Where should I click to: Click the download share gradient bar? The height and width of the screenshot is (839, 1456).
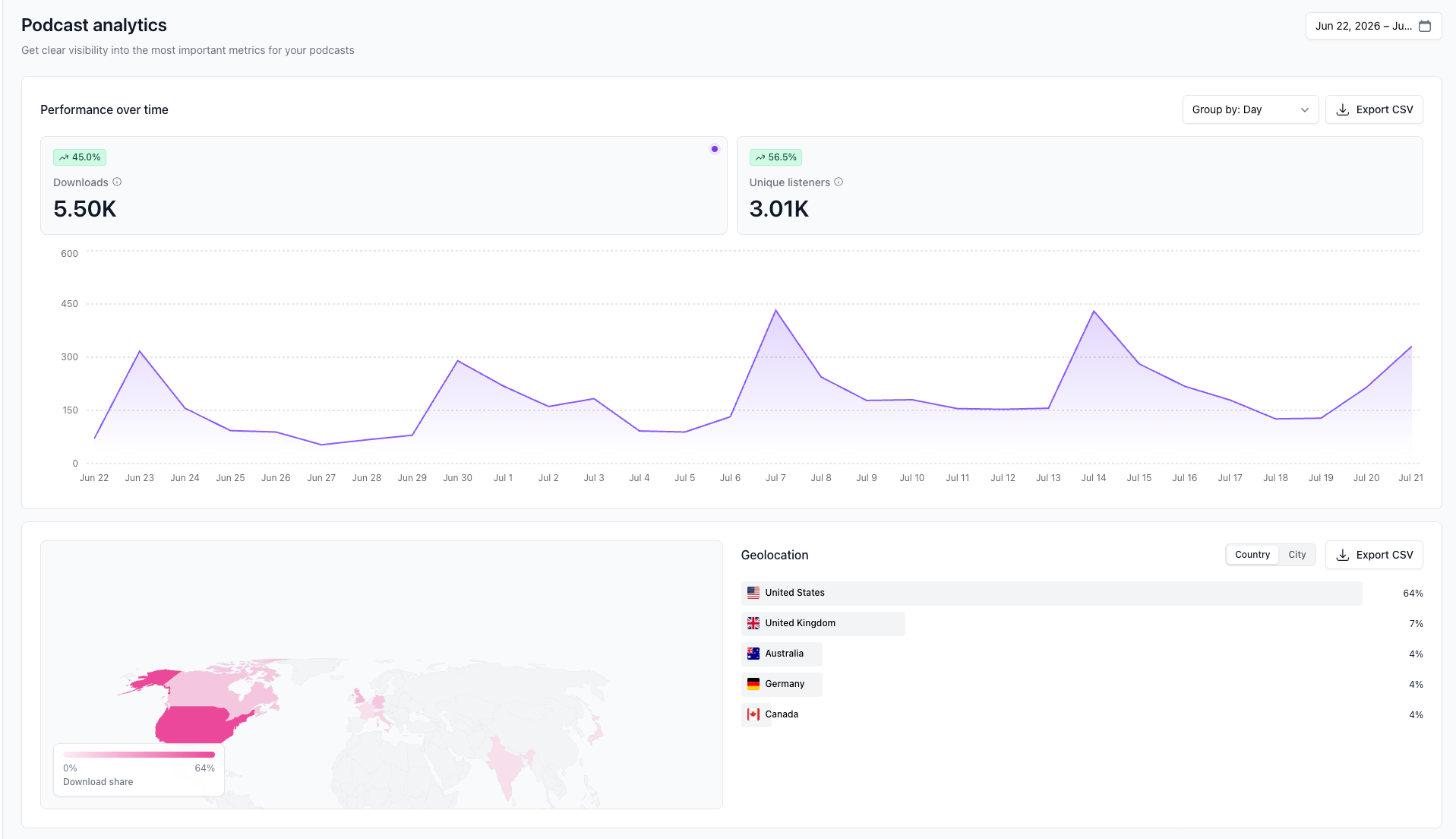(x=139, y=755)
